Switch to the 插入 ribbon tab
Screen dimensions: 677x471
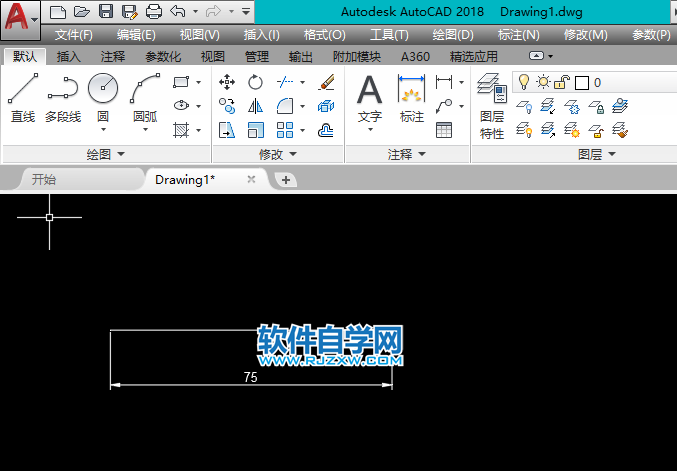tap(69, 57)
